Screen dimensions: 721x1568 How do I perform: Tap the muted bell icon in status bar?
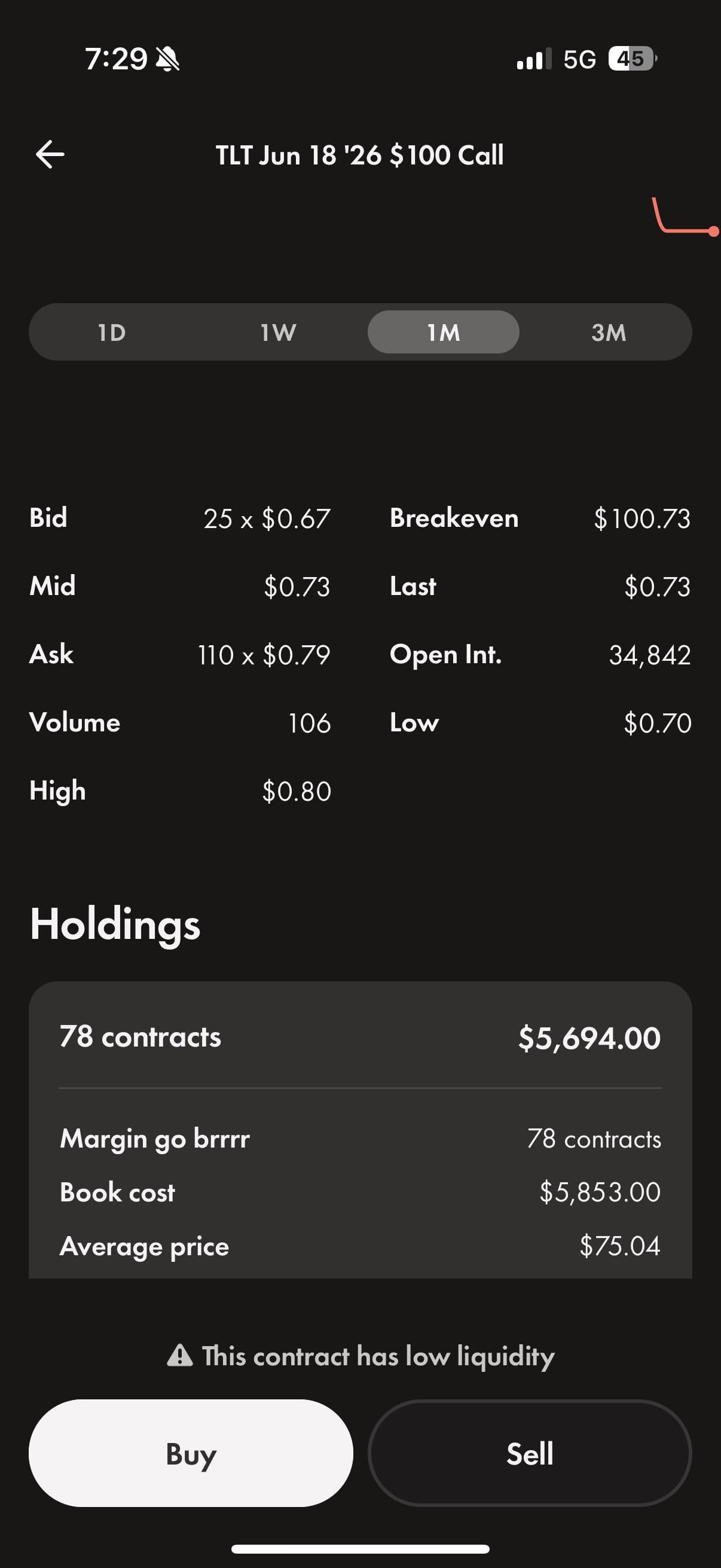(x=167, y=59)
